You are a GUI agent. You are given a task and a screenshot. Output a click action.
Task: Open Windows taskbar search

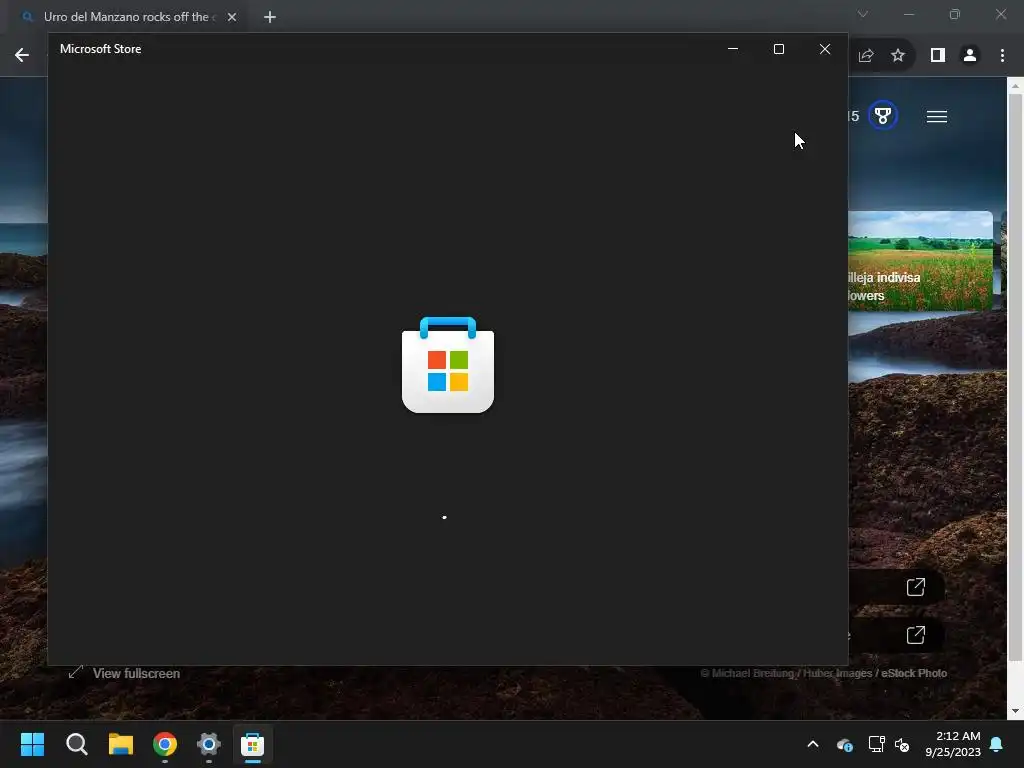(76, 744)
